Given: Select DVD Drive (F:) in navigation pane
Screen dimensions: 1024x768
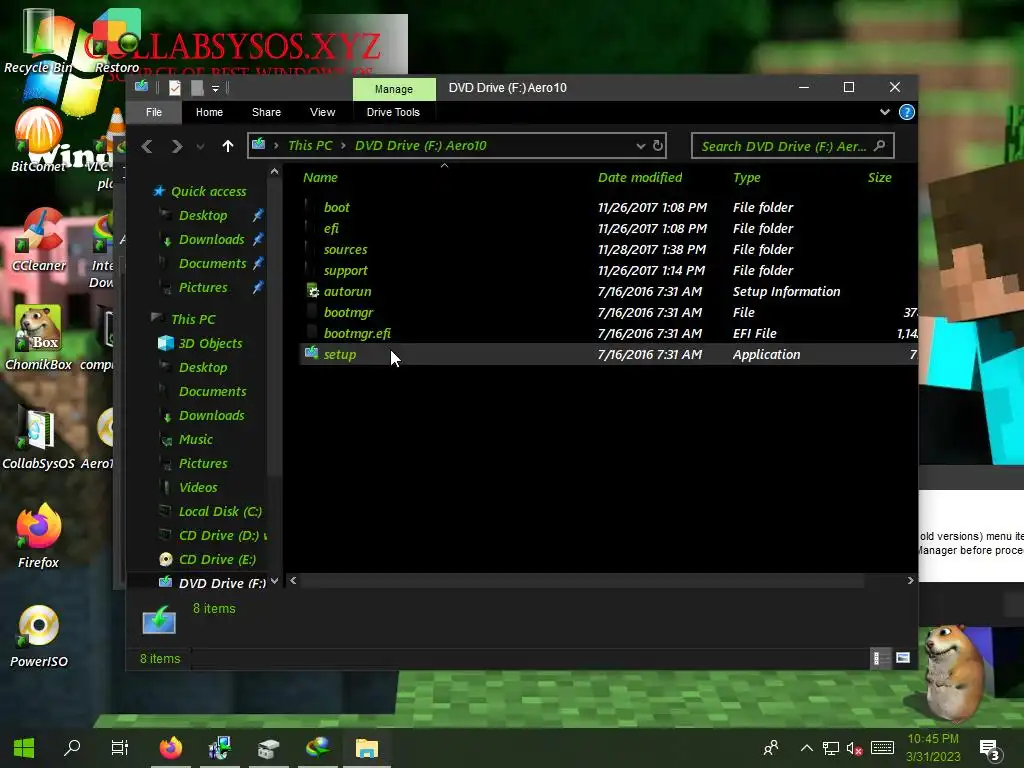Looking at the screenshot, I should tap(222, 583).
